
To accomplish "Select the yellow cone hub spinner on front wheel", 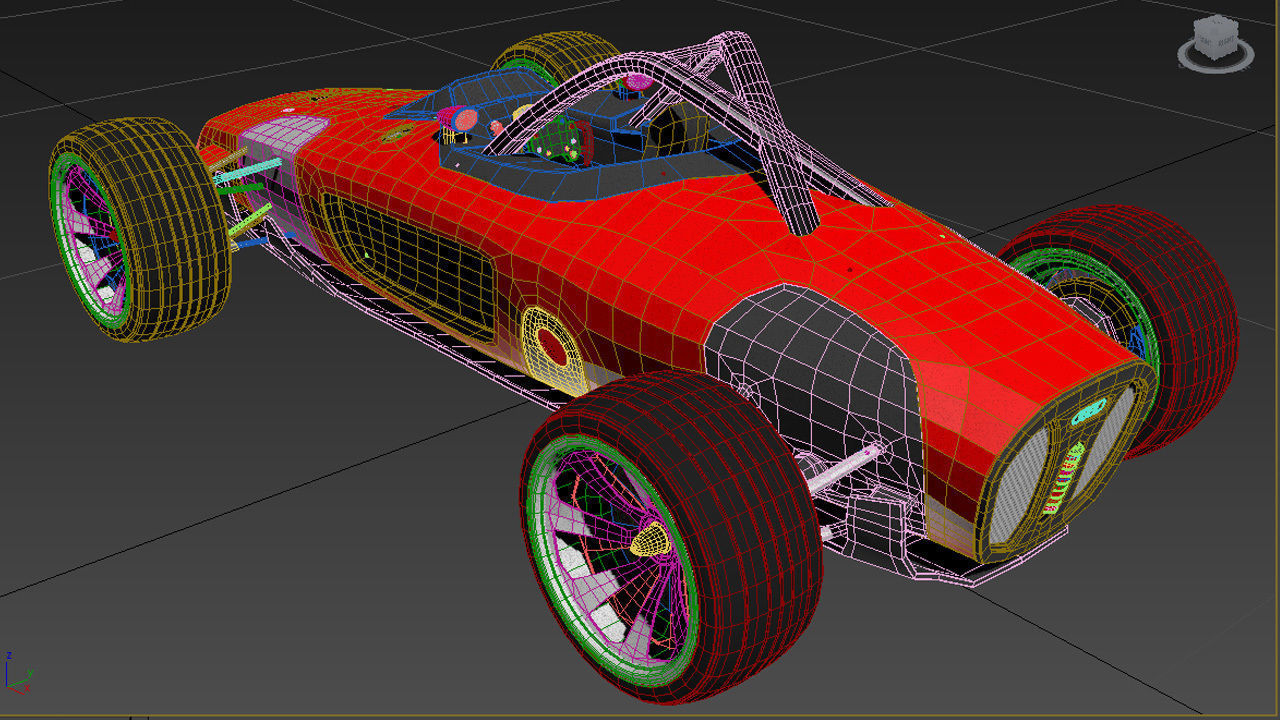I will [x=650, y=540].
